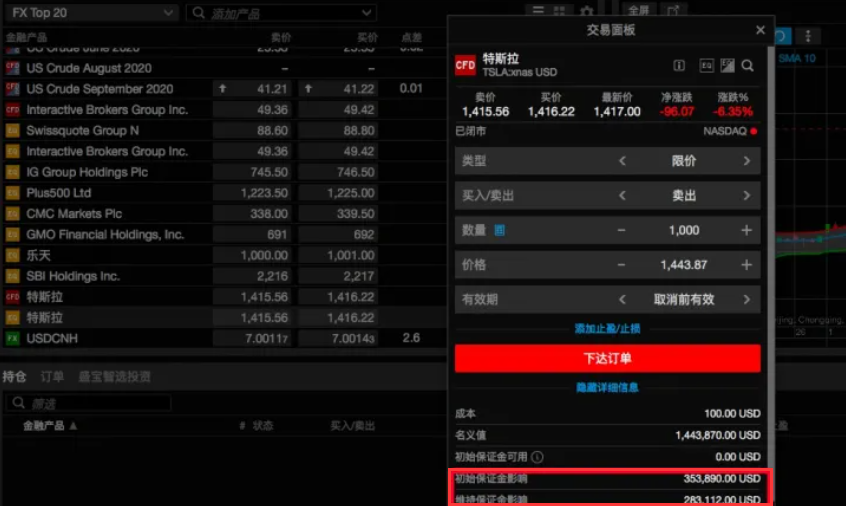Open the FX Top 20 watchlist dropdown
The height and width of the screenshot is (506, 846).
(x=91, y=13)
